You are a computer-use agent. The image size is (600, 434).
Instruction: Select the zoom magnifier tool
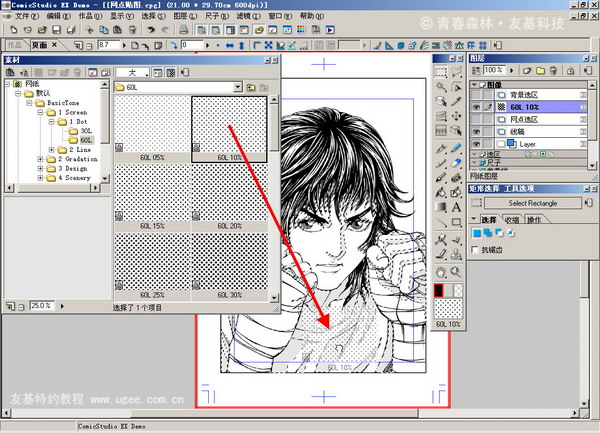point(456,272)
